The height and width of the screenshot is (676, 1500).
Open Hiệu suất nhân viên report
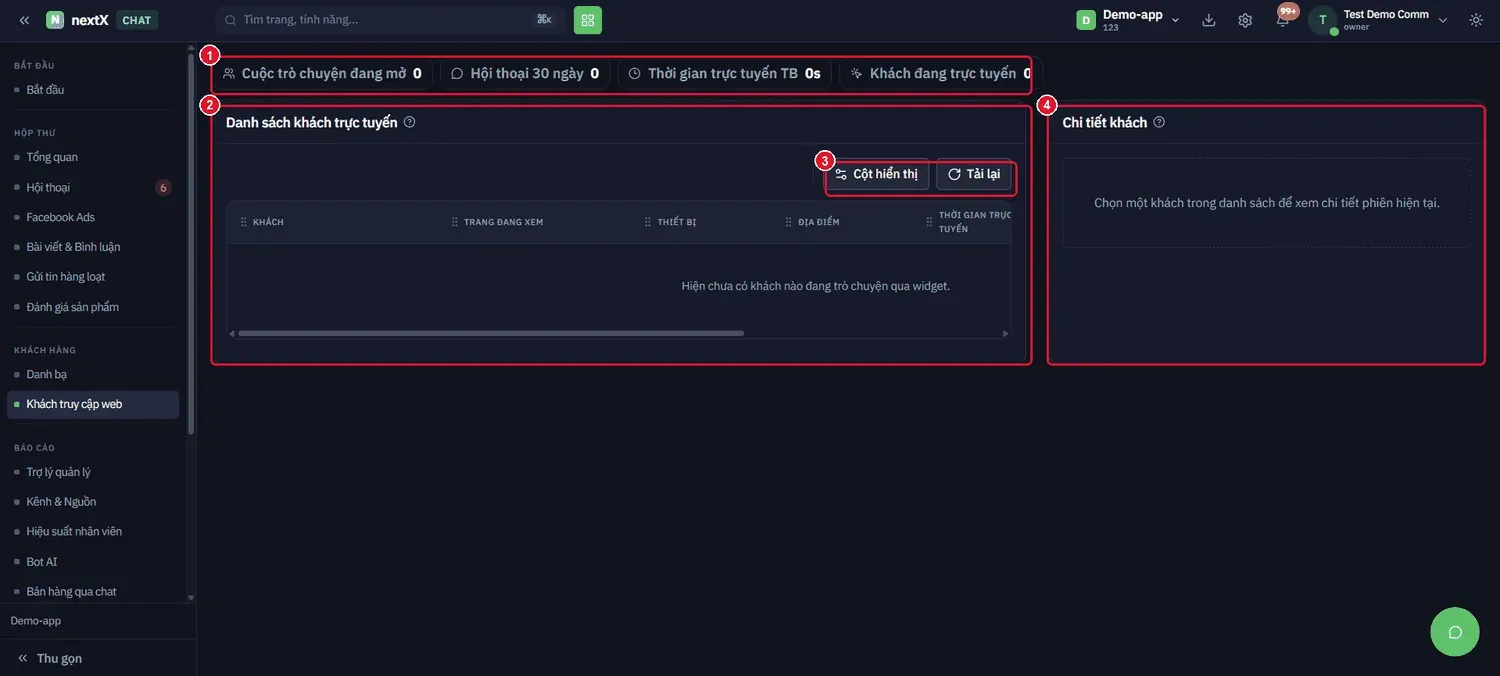(x=93, y=532)
